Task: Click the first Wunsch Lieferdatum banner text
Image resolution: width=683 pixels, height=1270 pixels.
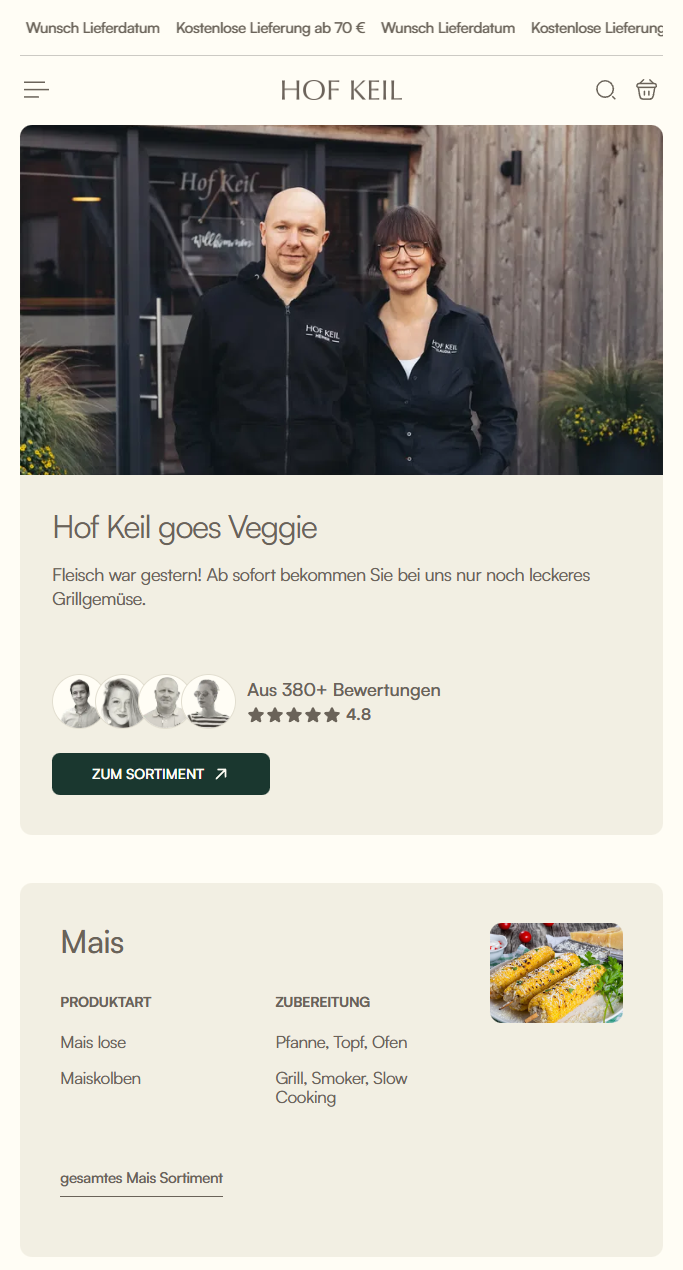Action: [x=93, y=28]
